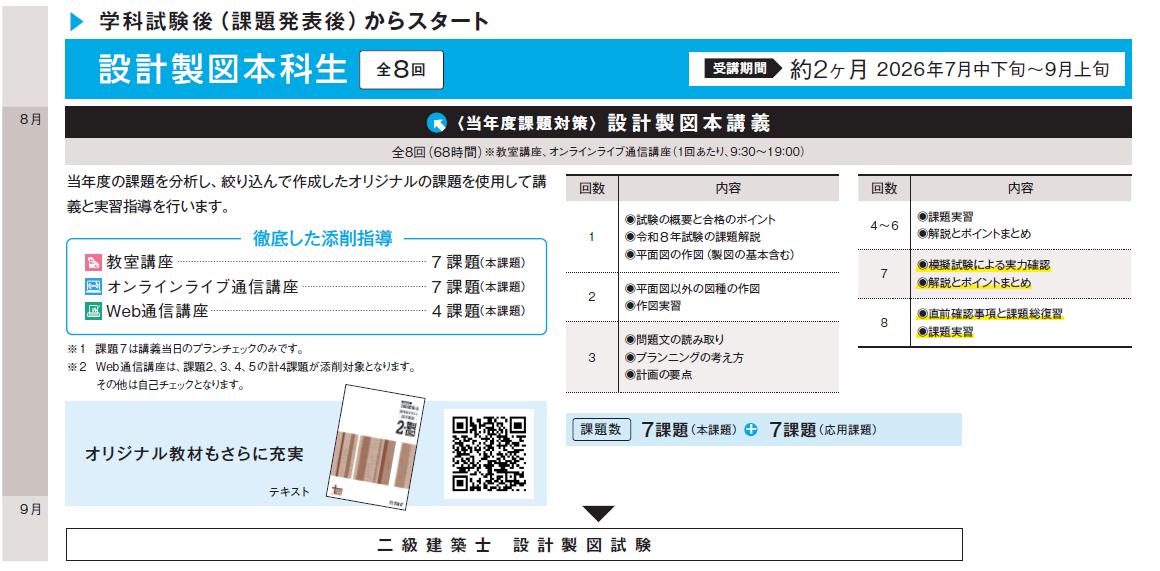Screen dimensions: 1160x571
Task: Click the pink 教室講座 icon
Action: pyautogui.click(x=93, y=262)
